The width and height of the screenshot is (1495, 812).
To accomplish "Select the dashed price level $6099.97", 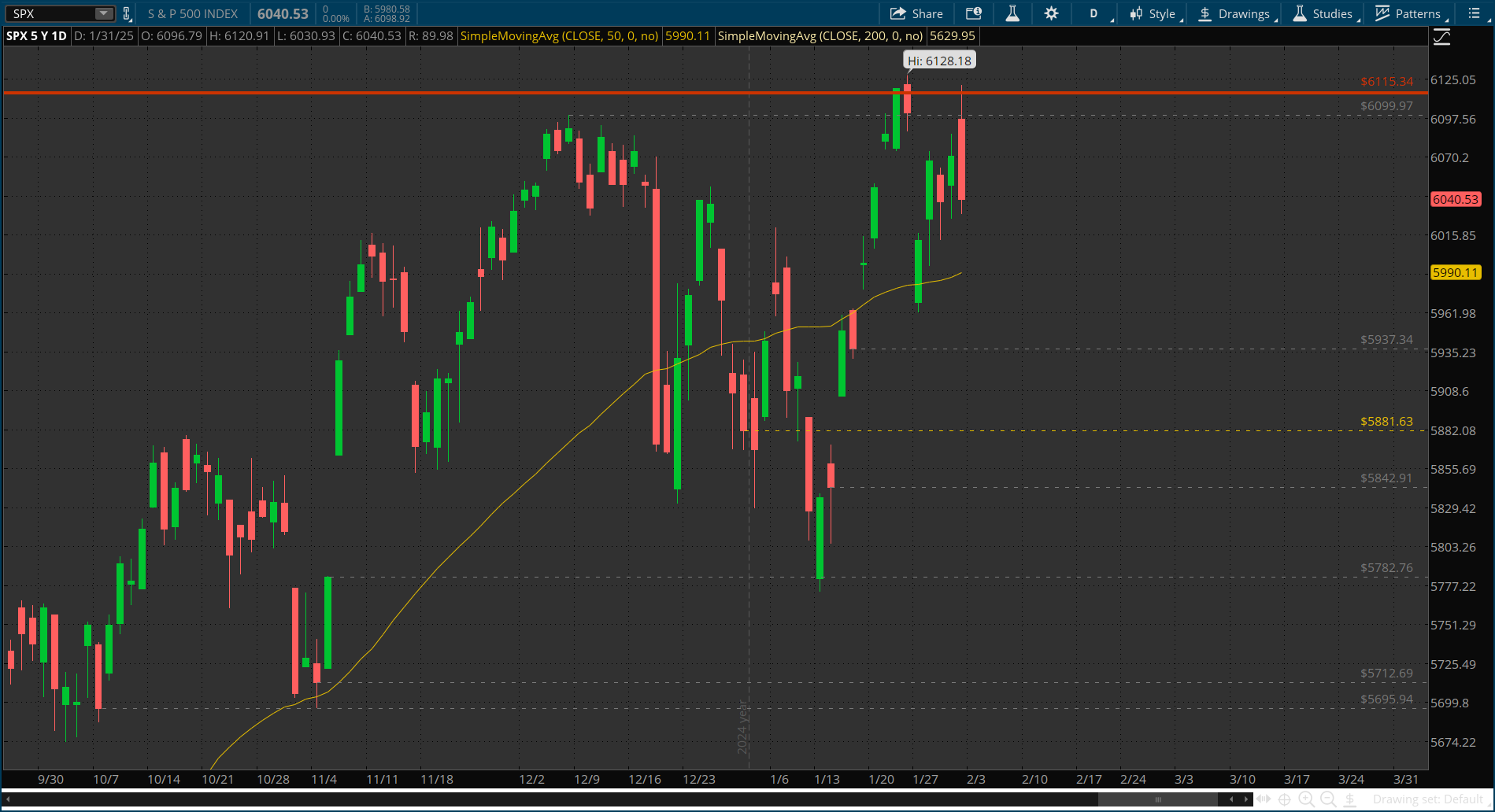I will [1386, 106].
